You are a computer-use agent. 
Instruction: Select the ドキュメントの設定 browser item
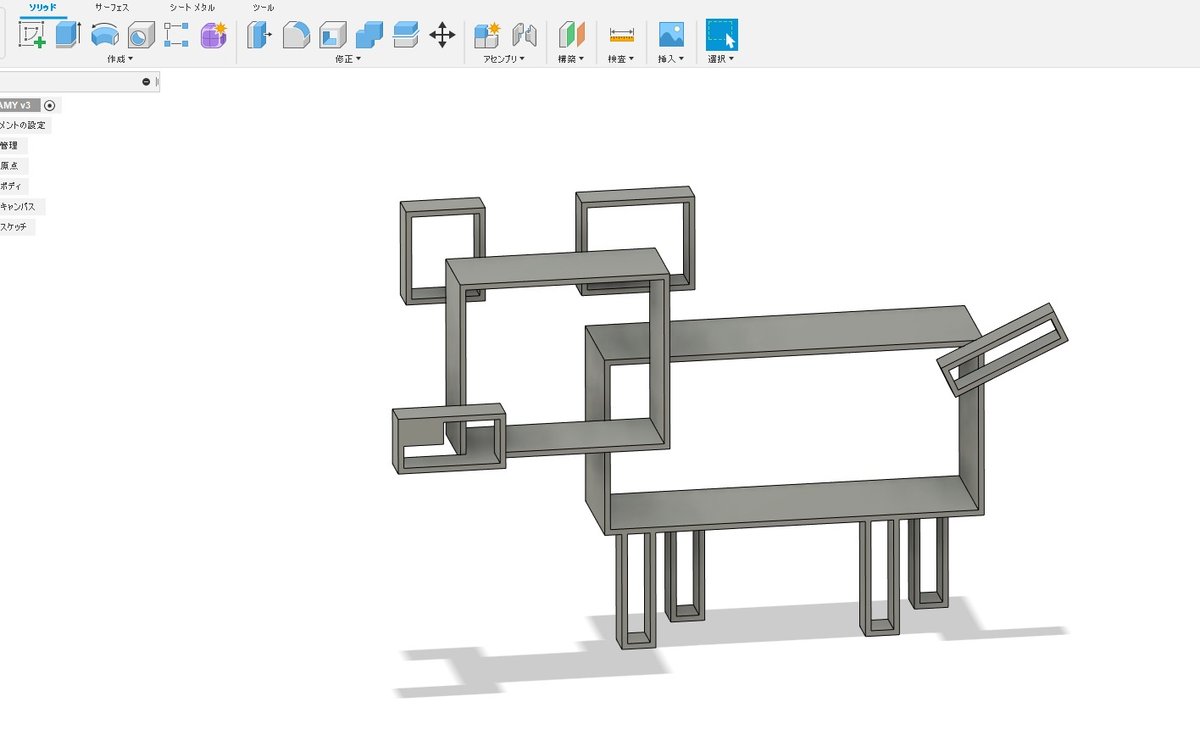point(24,125)
